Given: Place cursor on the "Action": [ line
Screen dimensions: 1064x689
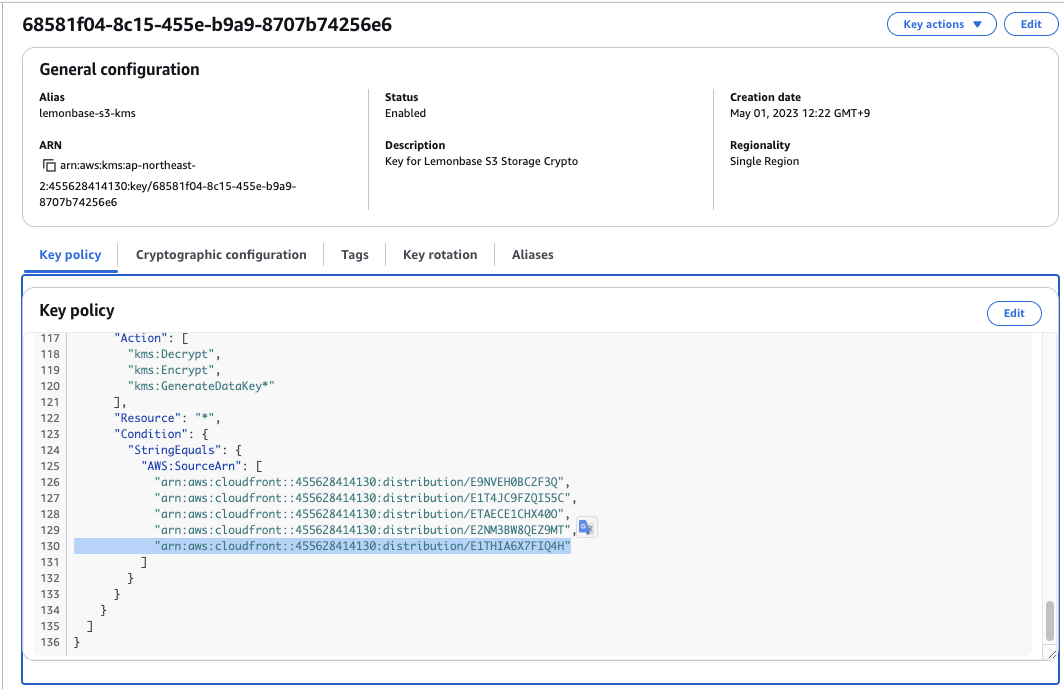Looking at the screenshot, I should point(151,337).
